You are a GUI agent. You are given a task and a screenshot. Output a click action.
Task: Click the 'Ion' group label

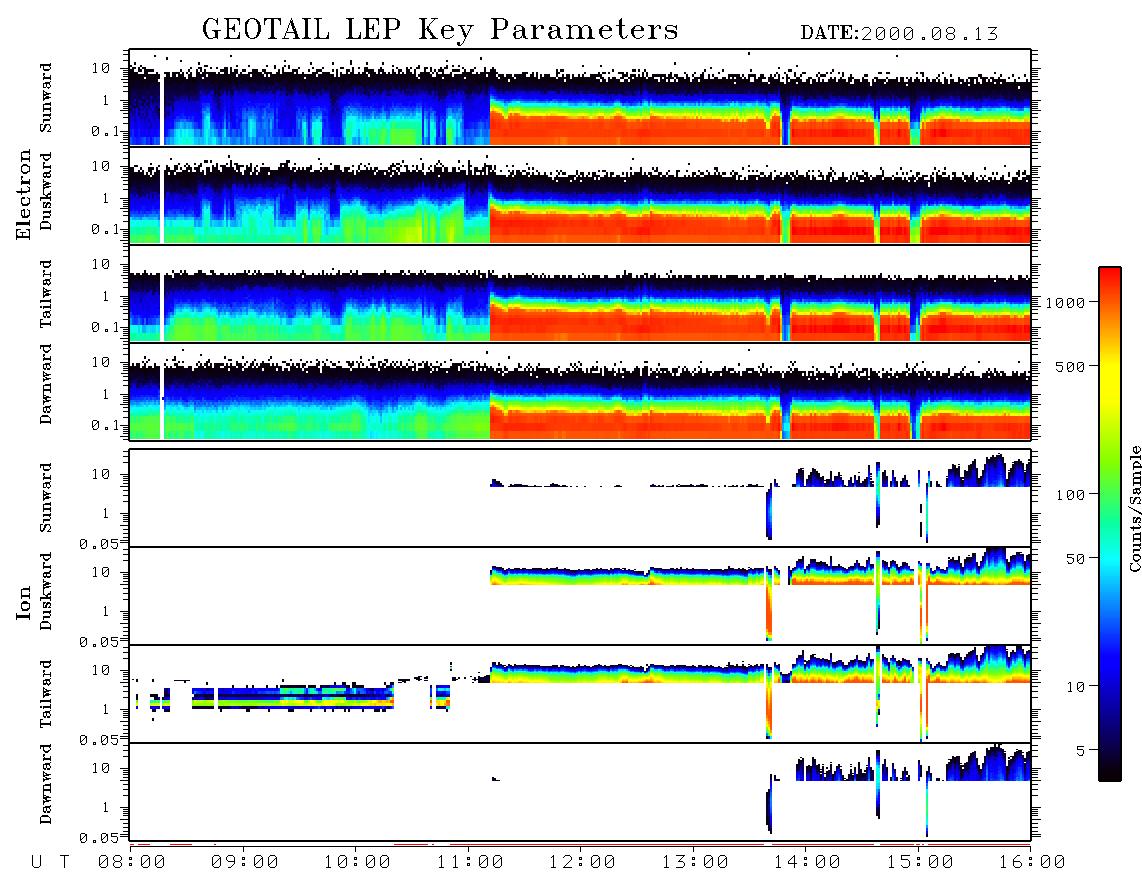24,602
